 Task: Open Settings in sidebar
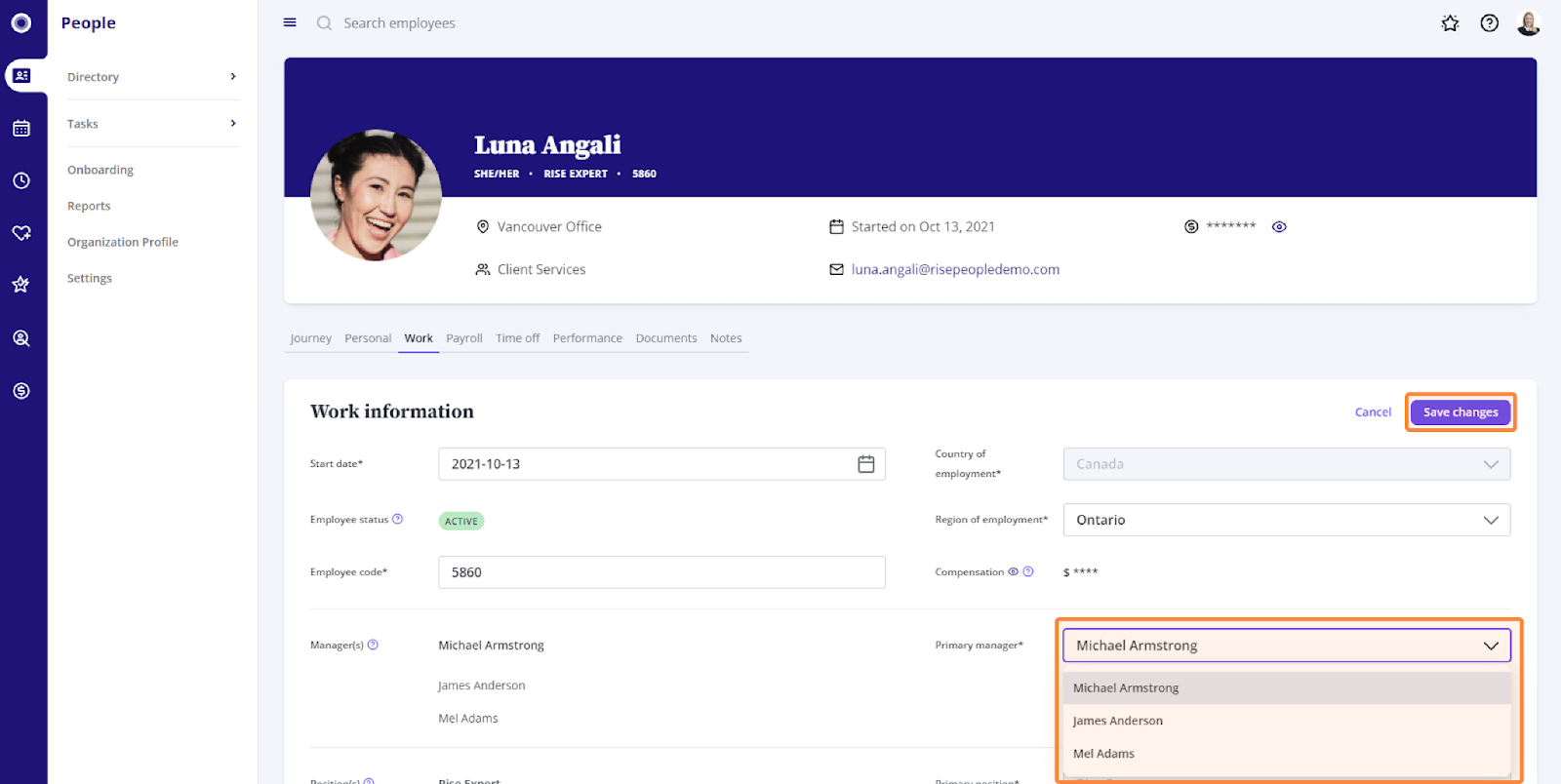click(x=90, y=278)
